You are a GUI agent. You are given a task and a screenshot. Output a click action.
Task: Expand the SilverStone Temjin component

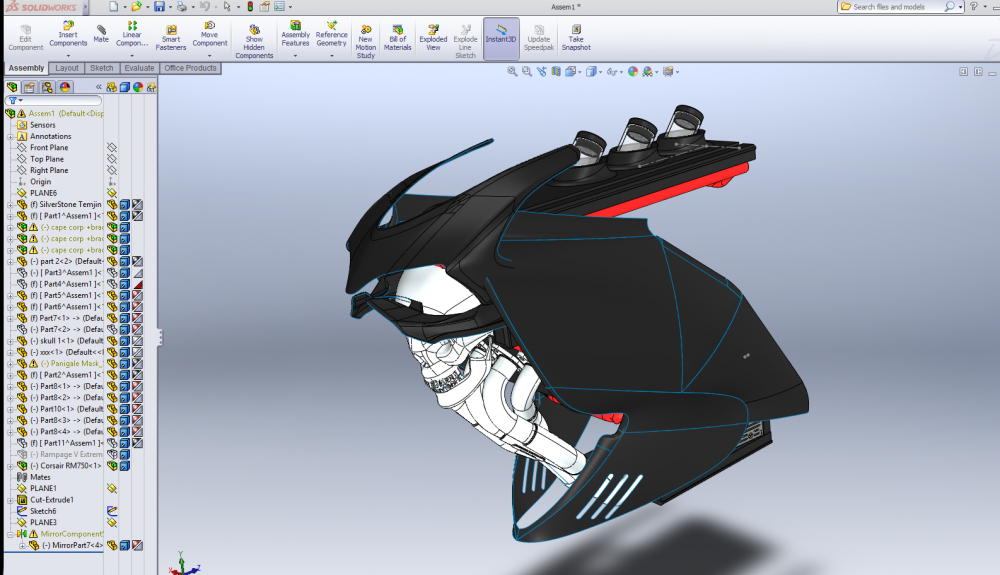(x=10, y=205)
